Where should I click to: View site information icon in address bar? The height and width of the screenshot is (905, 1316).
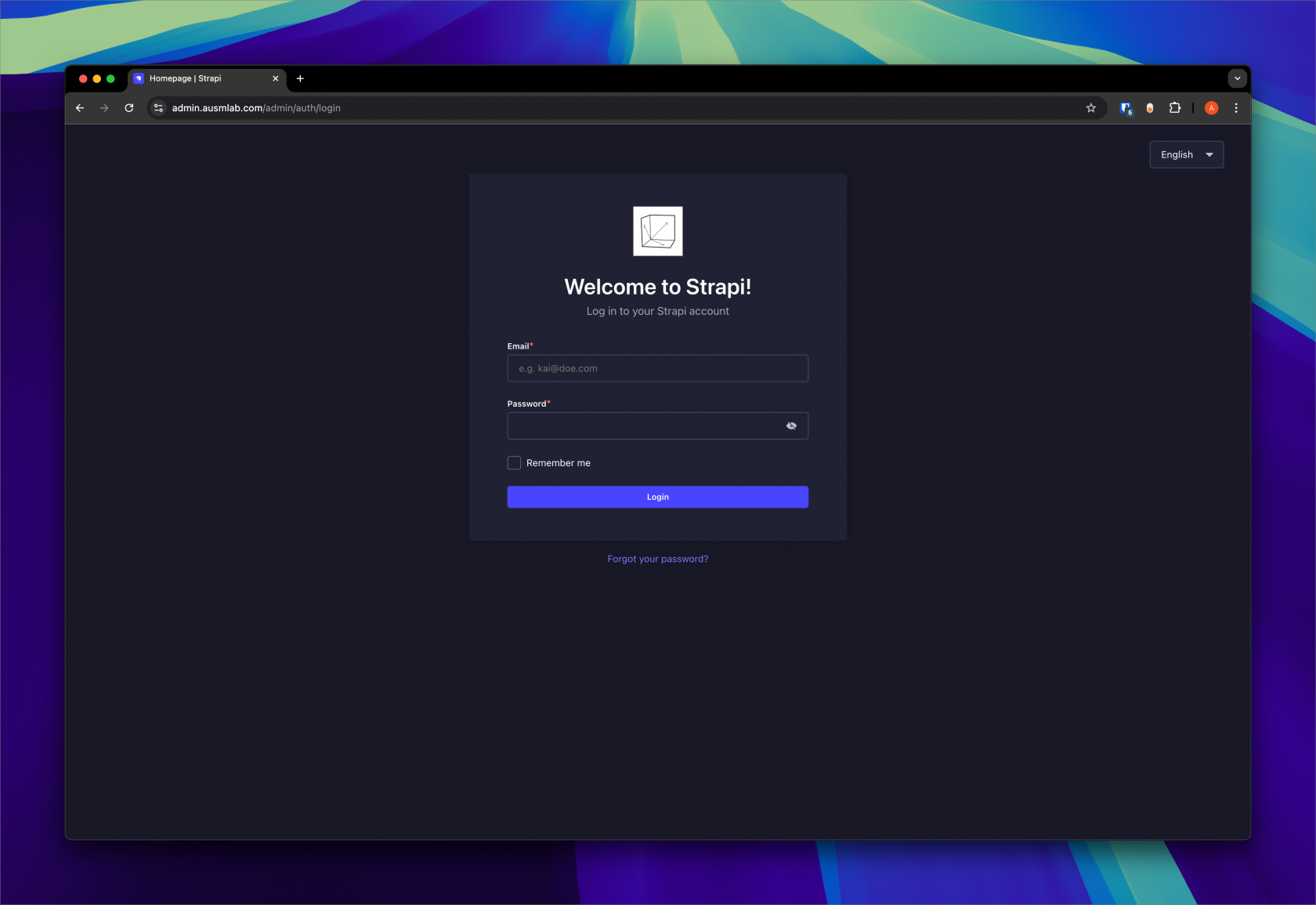[x=159, y=108]
